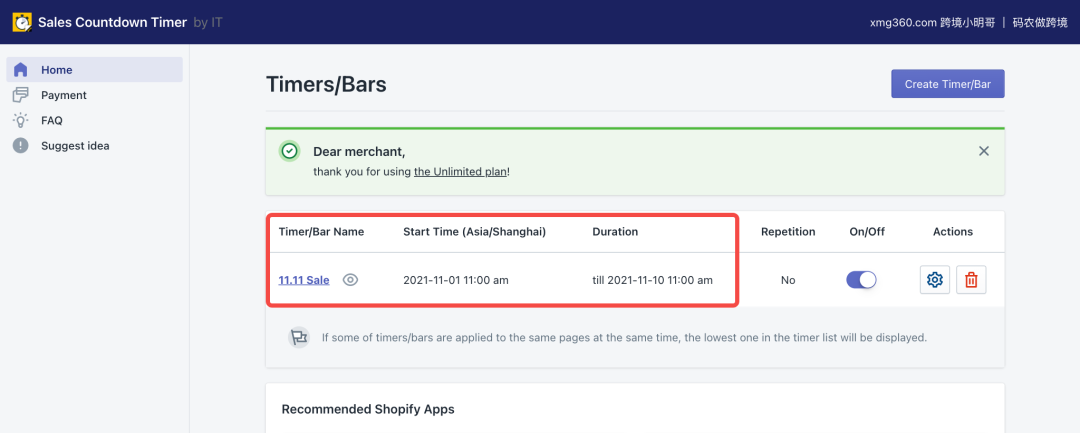Click the Duration column header
Image resolution: width=1080 pixels, height=433 pixels.
(x=615, y=232)
